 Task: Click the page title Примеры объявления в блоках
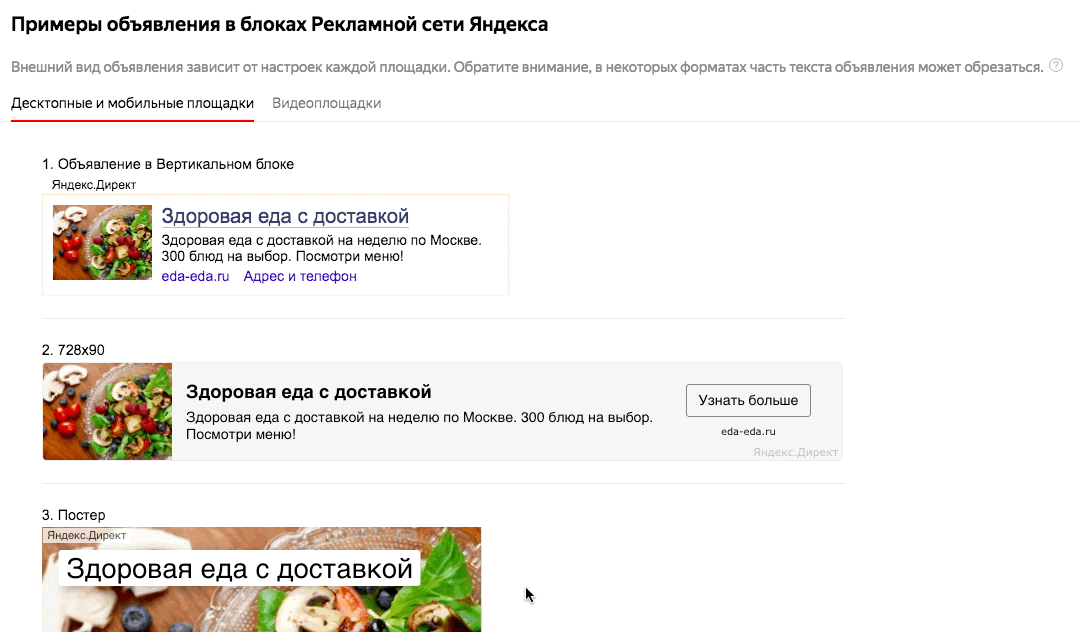click(x=280, y=24)
